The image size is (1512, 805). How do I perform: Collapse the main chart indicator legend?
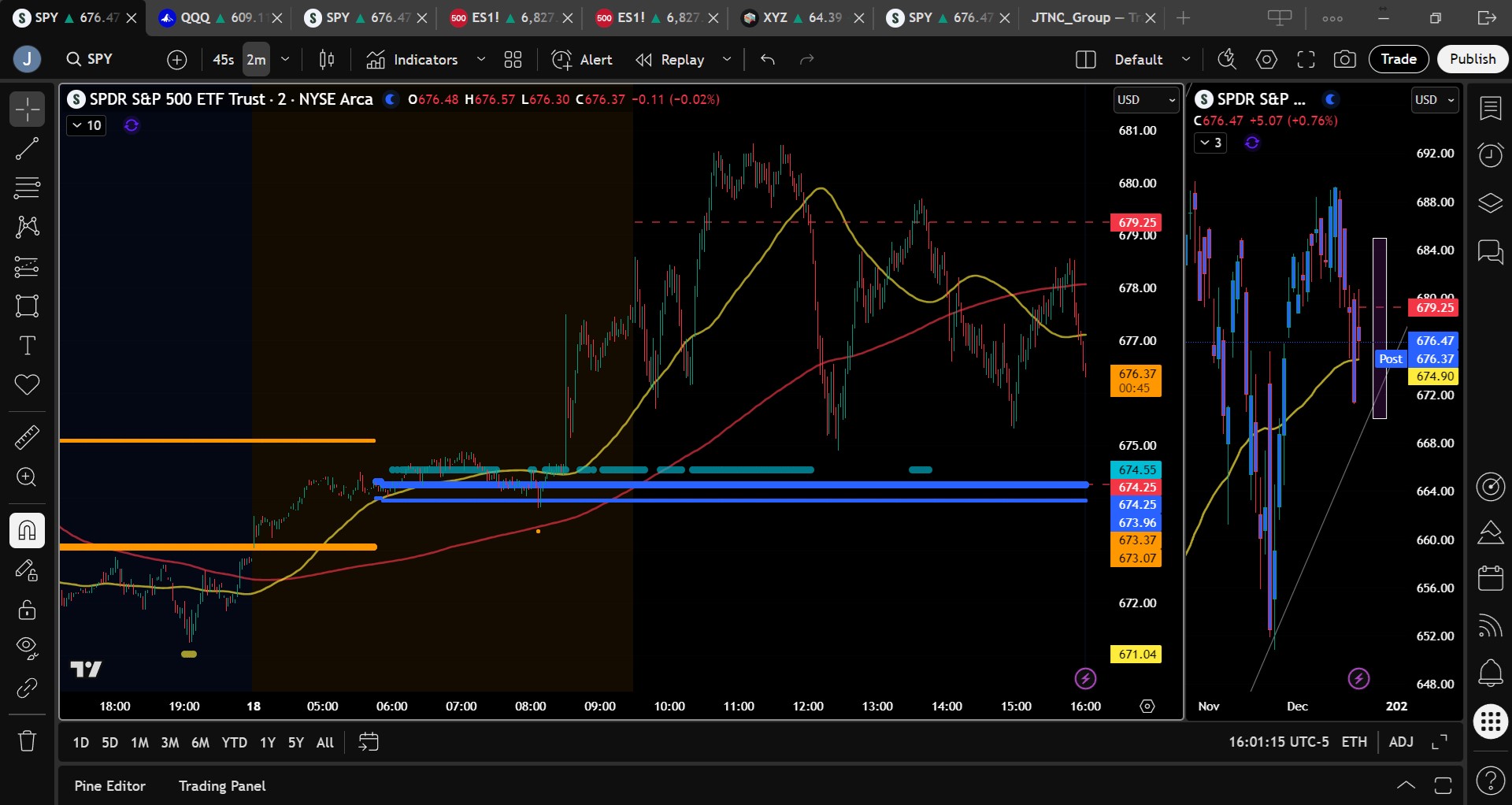(87, 125)
